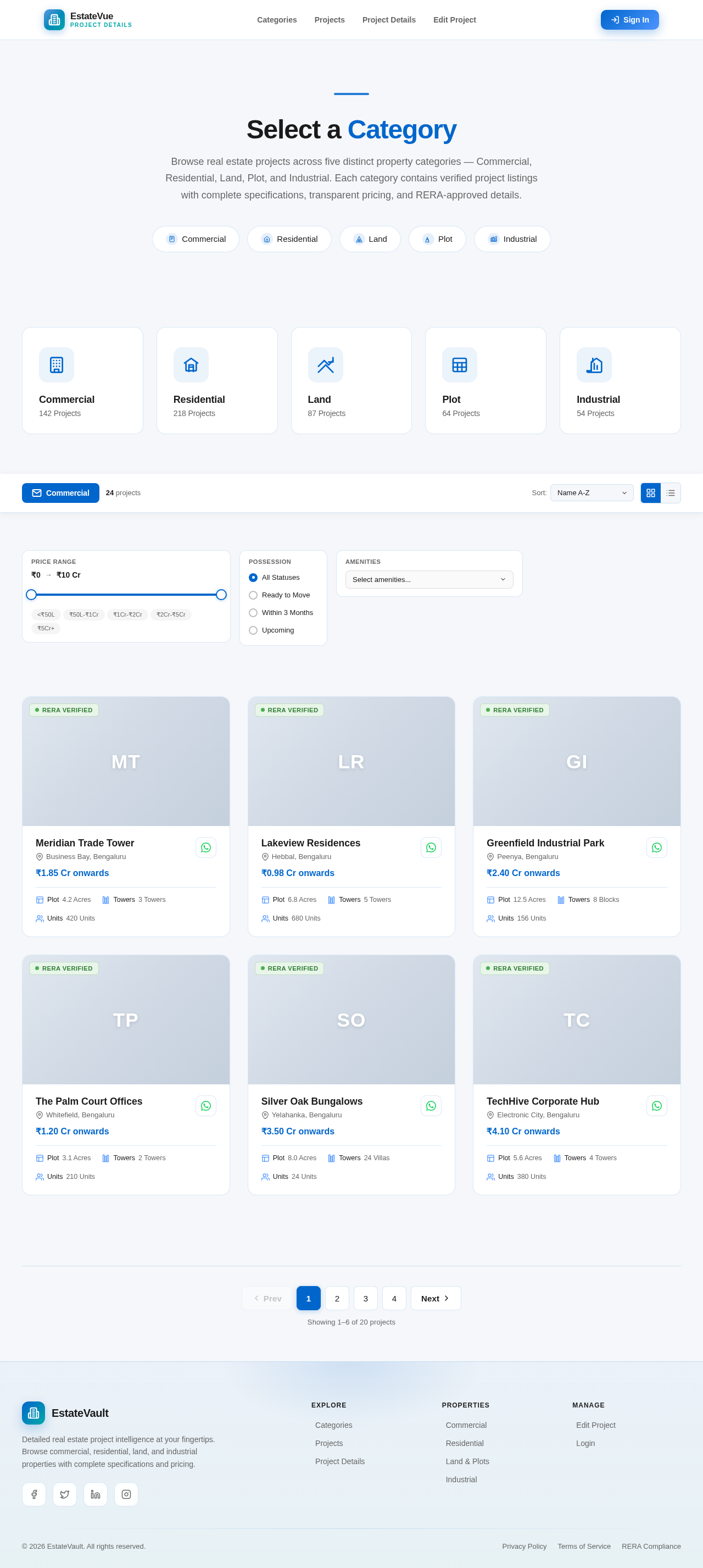Open the Instagram social link in footer

[126, 1494]
